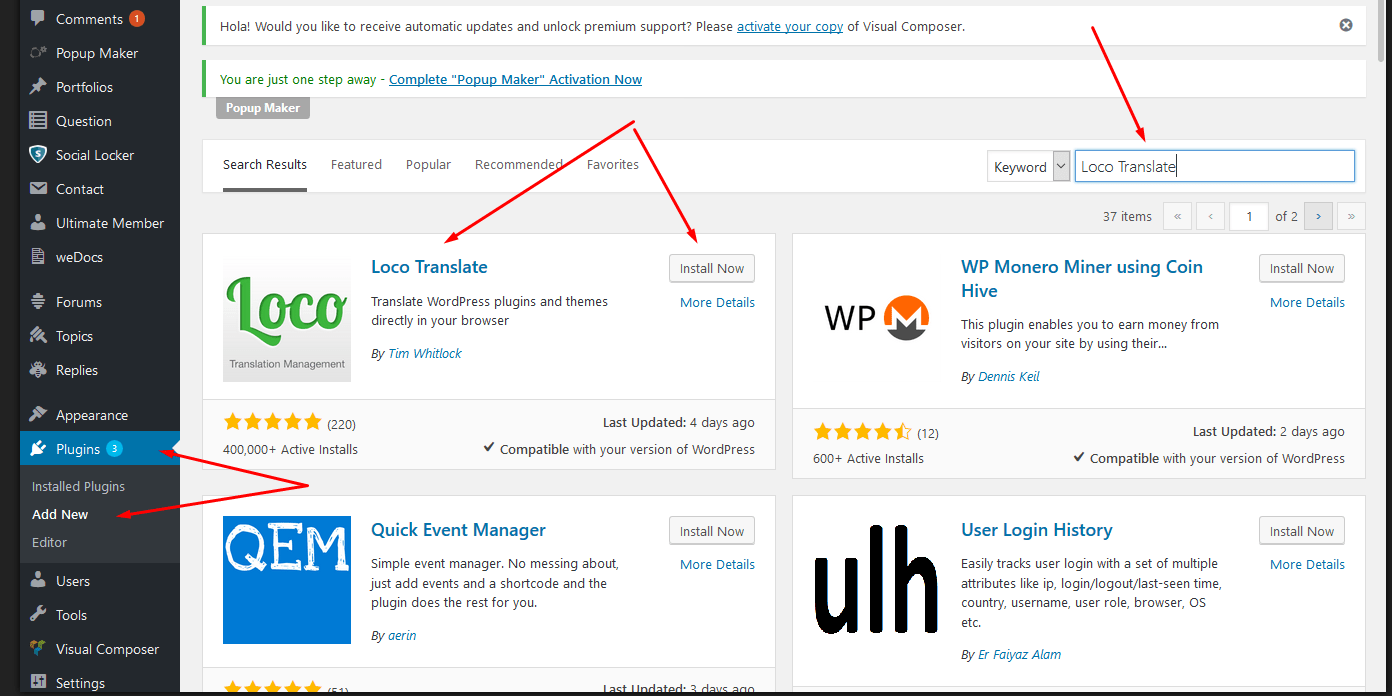Open More Details for WP Monero Miner
Image resolution: width=1392 pixels, height=696 pixels.
(1307, 303)
